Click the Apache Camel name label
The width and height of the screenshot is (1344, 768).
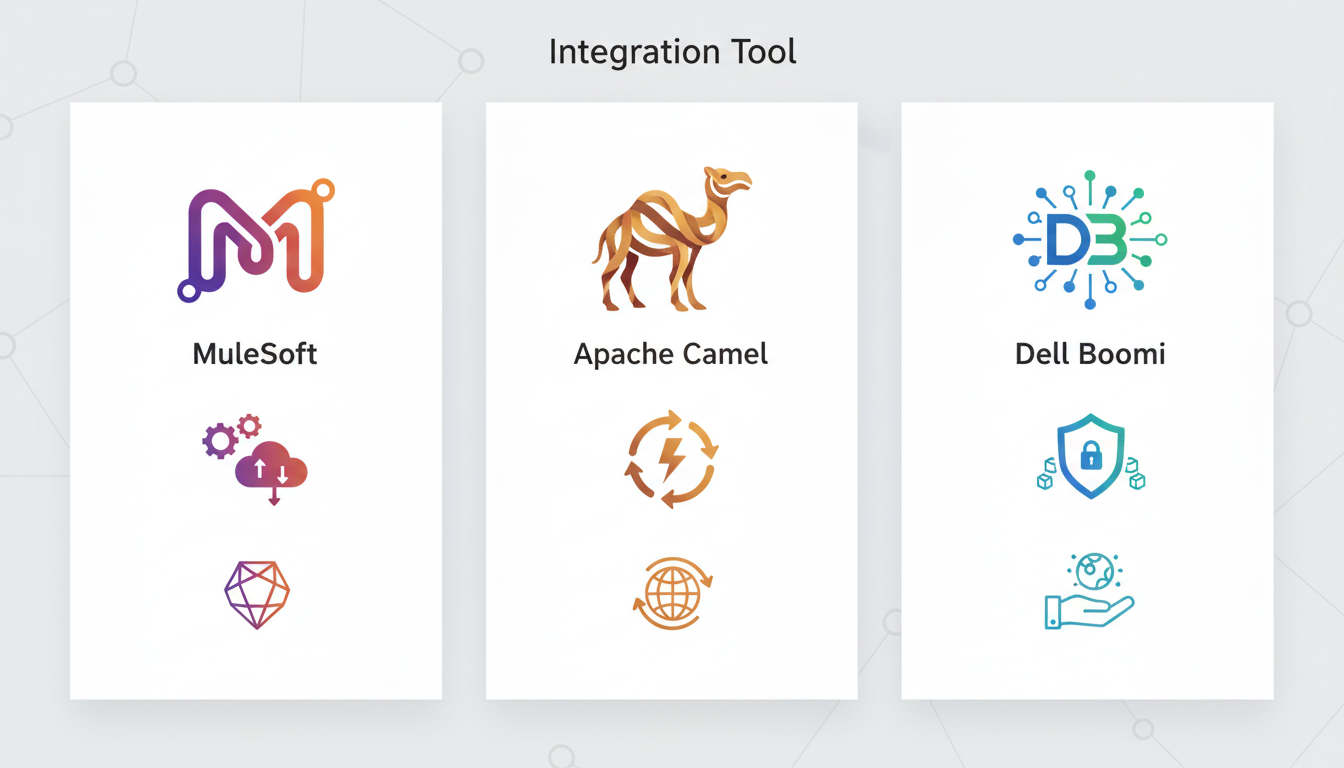[x=671, y=353]
